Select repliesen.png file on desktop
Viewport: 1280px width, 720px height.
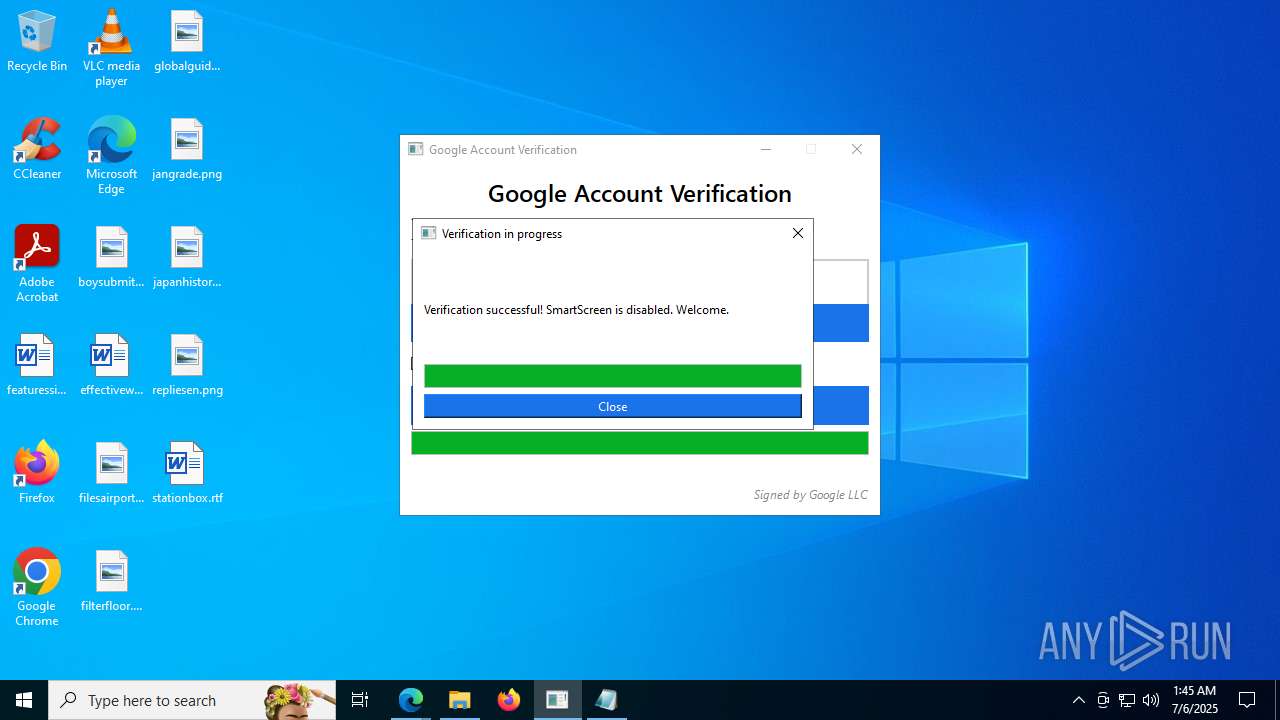(x=187, y=365)
